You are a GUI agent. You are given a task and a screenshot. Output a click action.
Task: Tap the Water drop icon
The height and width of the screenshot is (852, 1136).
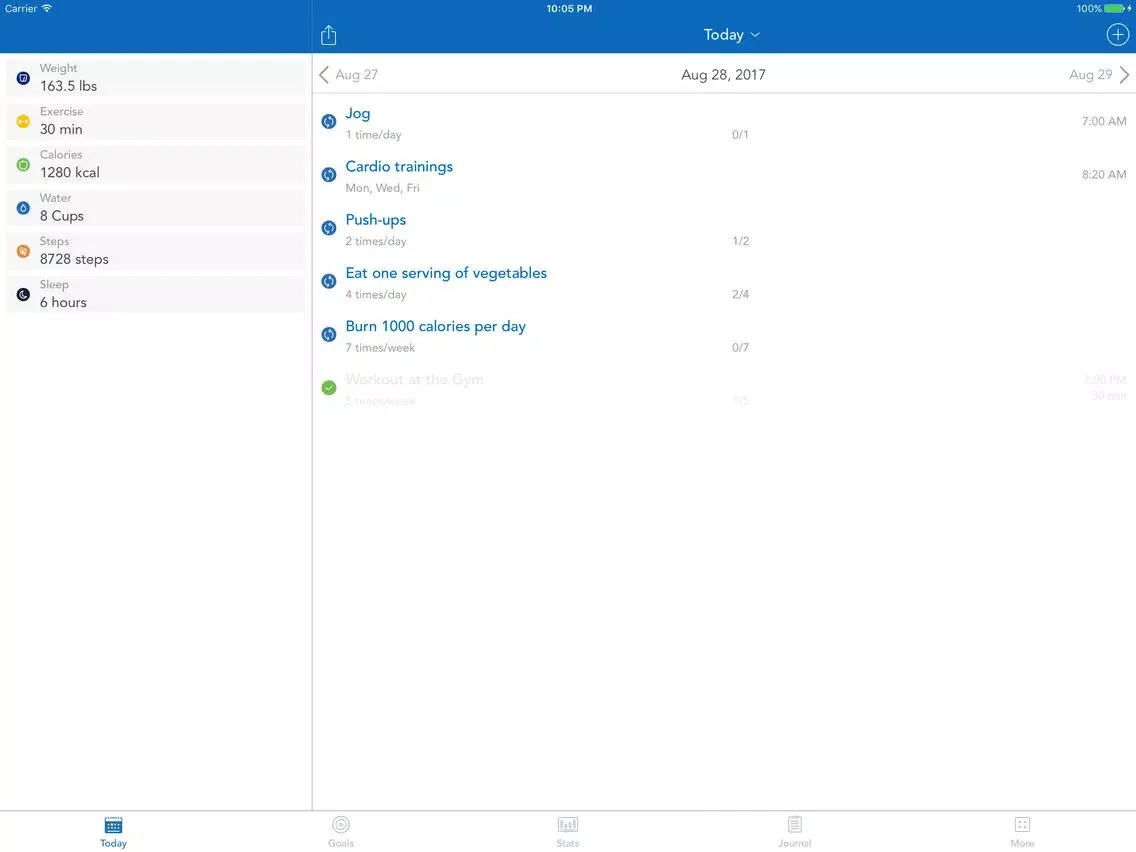[x=22, y=207]
